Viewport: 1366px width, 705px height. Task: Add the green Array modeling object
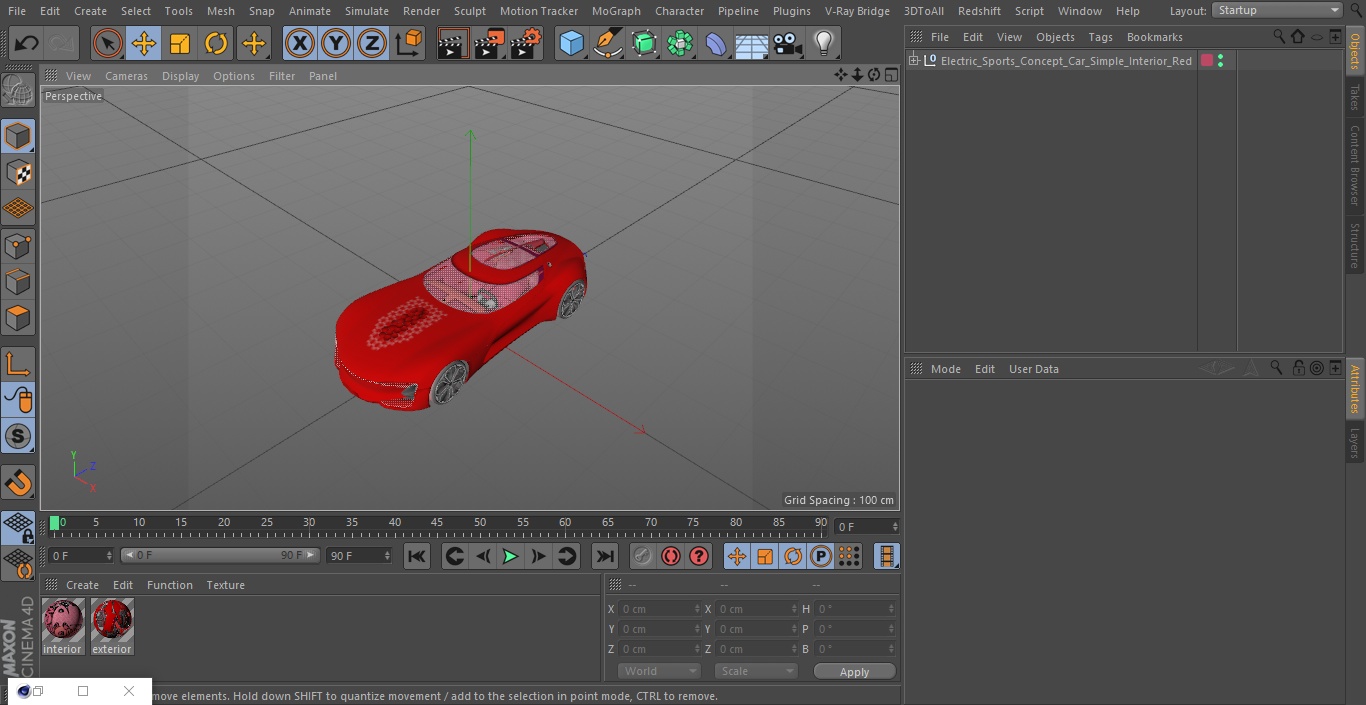(680, 43)
